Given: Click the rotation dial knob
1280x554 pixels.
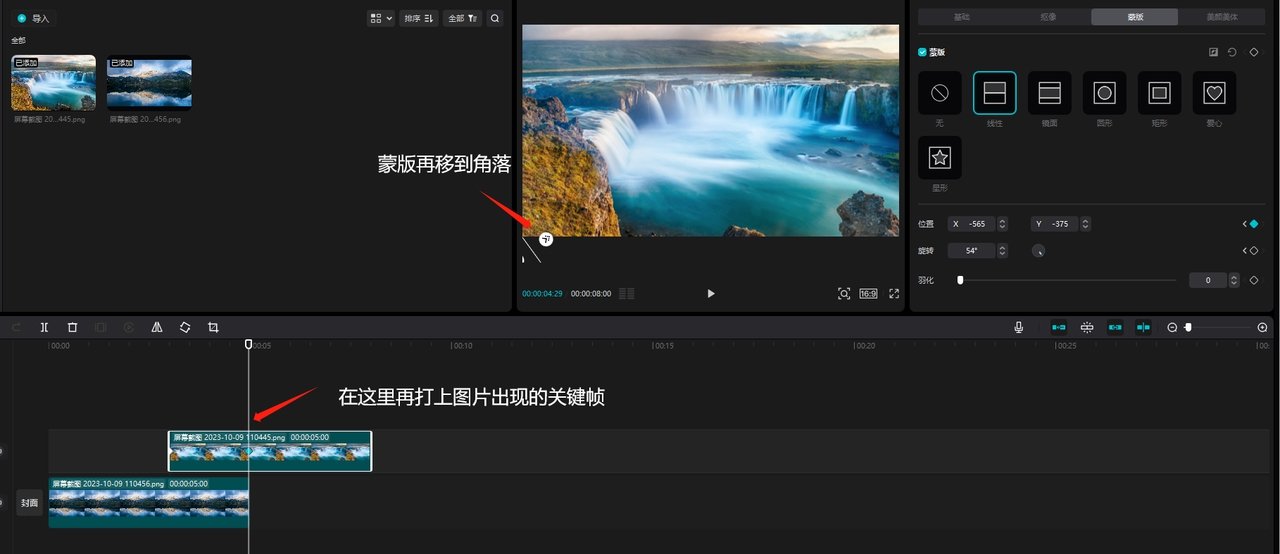Looking at the screenshot, I should [x=1039, y=251].
